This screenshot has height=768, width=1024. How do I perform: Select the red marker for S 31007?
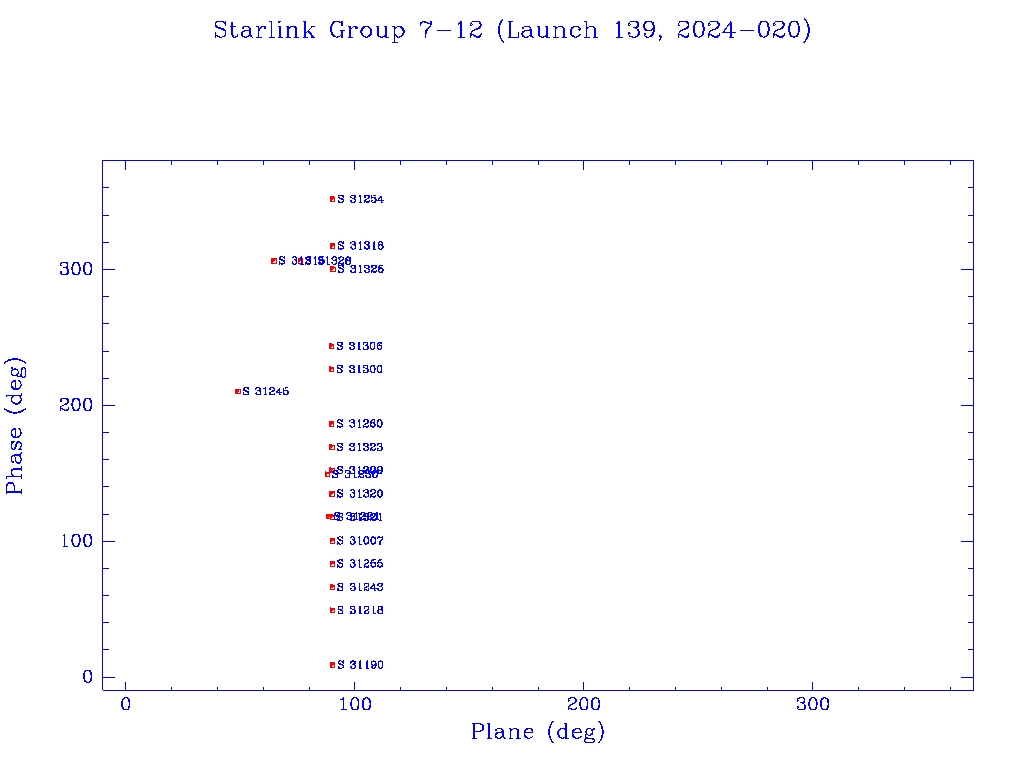point(332,541)
